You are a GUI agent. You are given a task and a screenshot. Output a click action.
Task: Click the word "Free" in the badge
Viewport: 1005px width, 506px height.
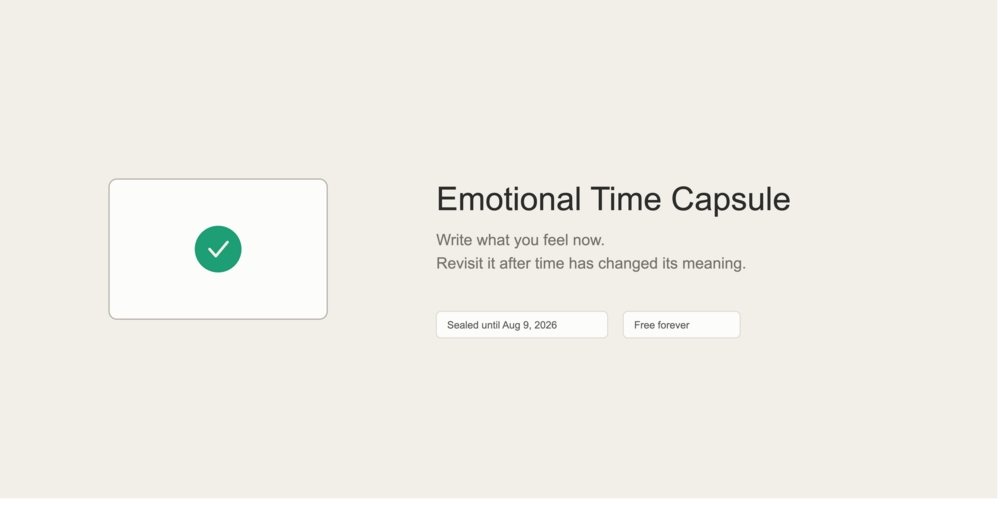(644, 325)
